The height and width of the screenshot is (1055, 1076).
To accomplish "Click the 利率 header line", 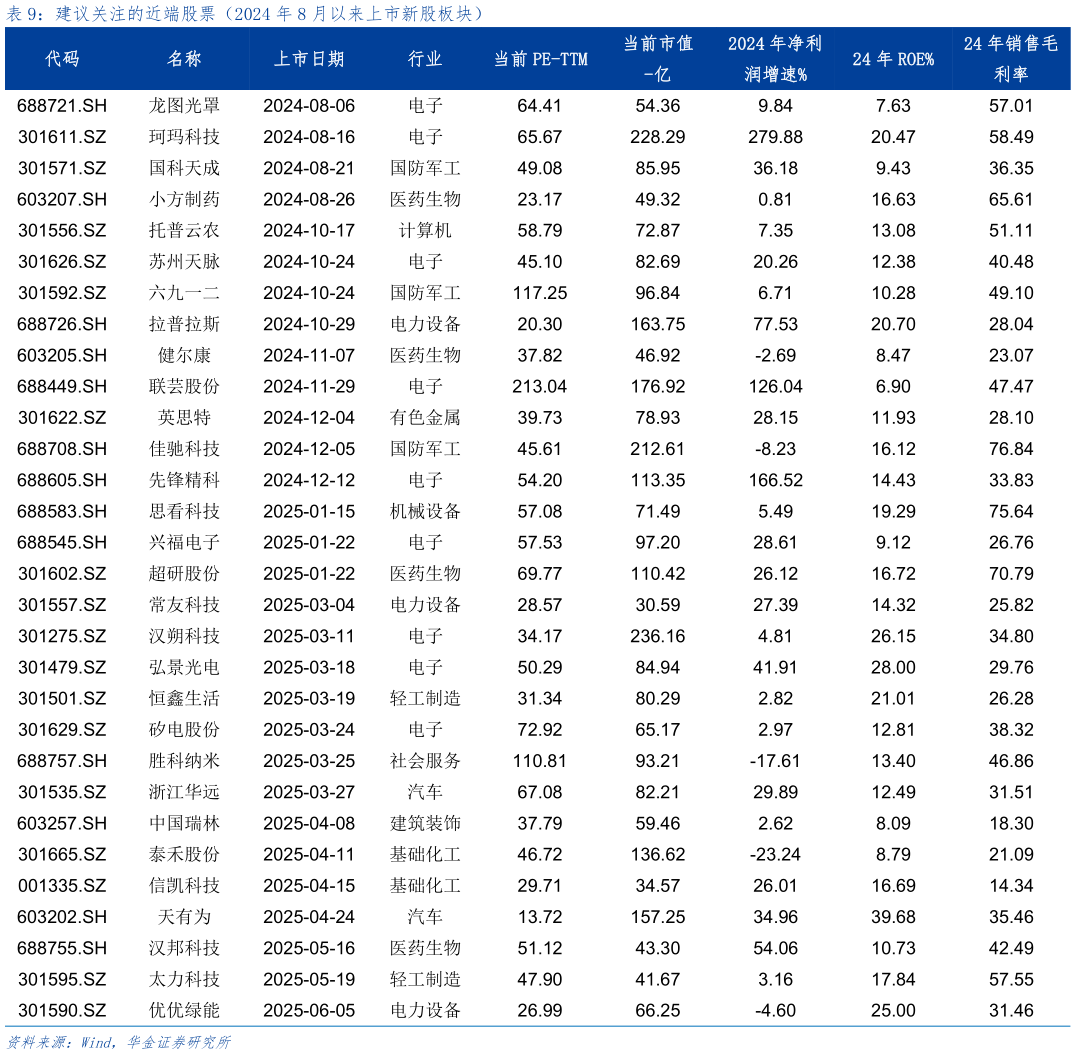I will (1011, 74).
